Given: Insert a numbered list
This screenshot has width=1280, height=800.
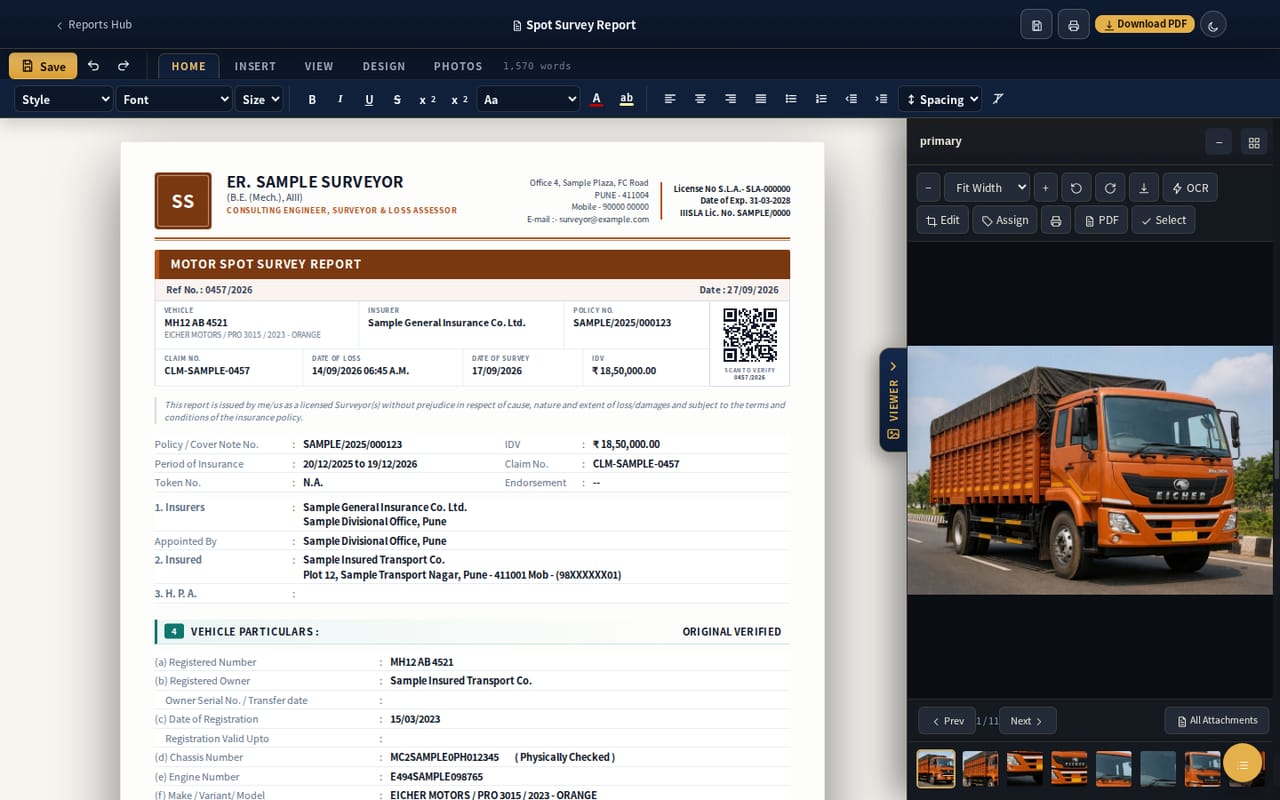Looking at the screenshot, I should pyautogui.click(x=821, y=99).
